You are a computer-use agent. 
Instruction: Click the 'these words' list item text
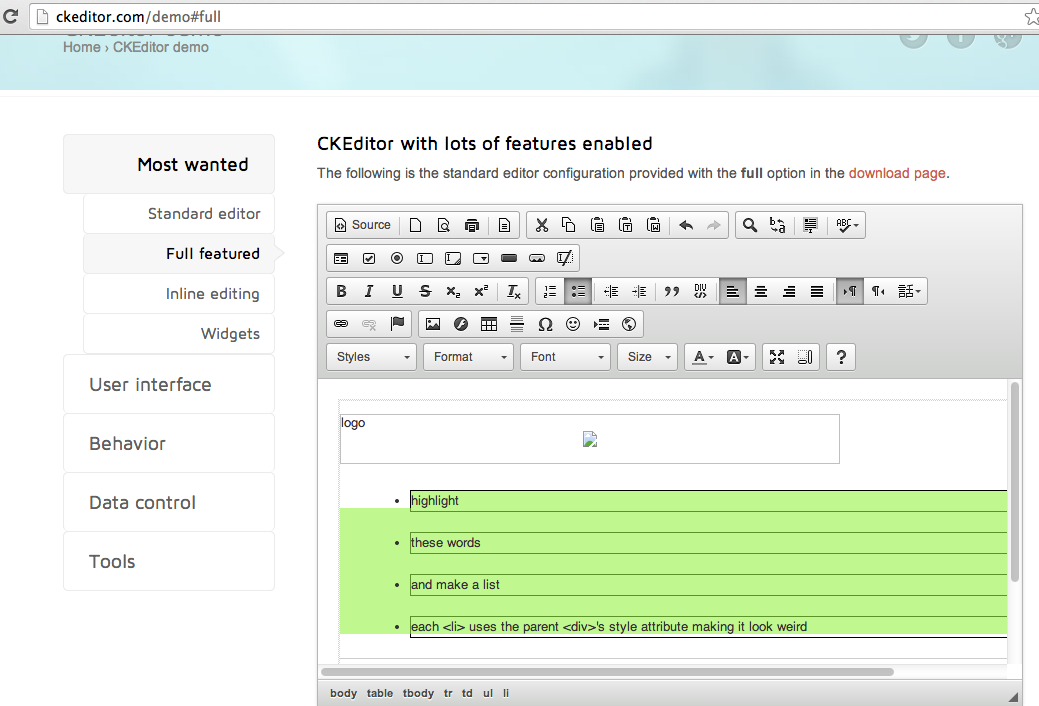pyautogui.click(x=445, y=543)
